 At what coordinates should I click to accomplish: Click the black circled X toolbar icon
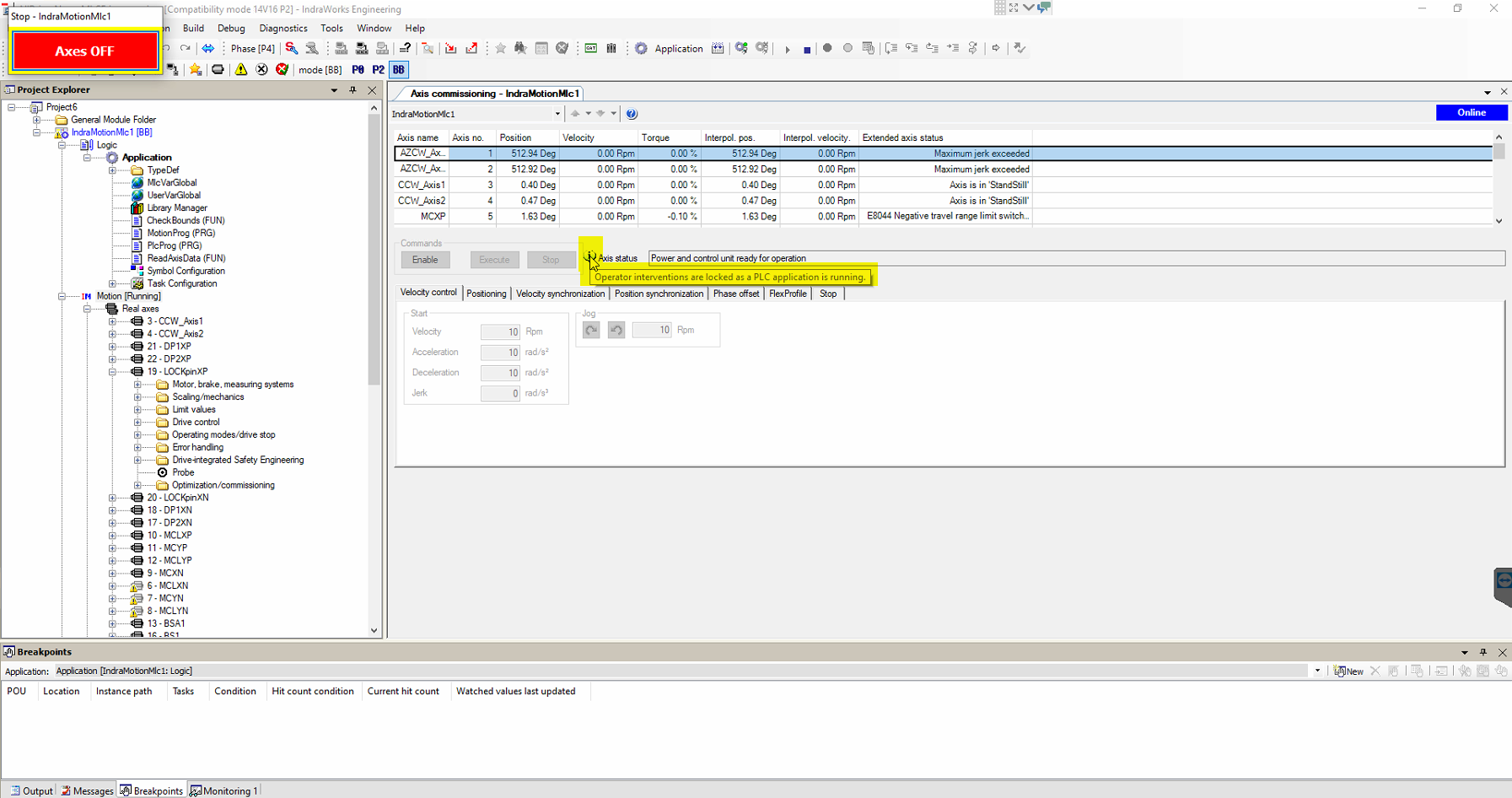(x=262, y=70)
